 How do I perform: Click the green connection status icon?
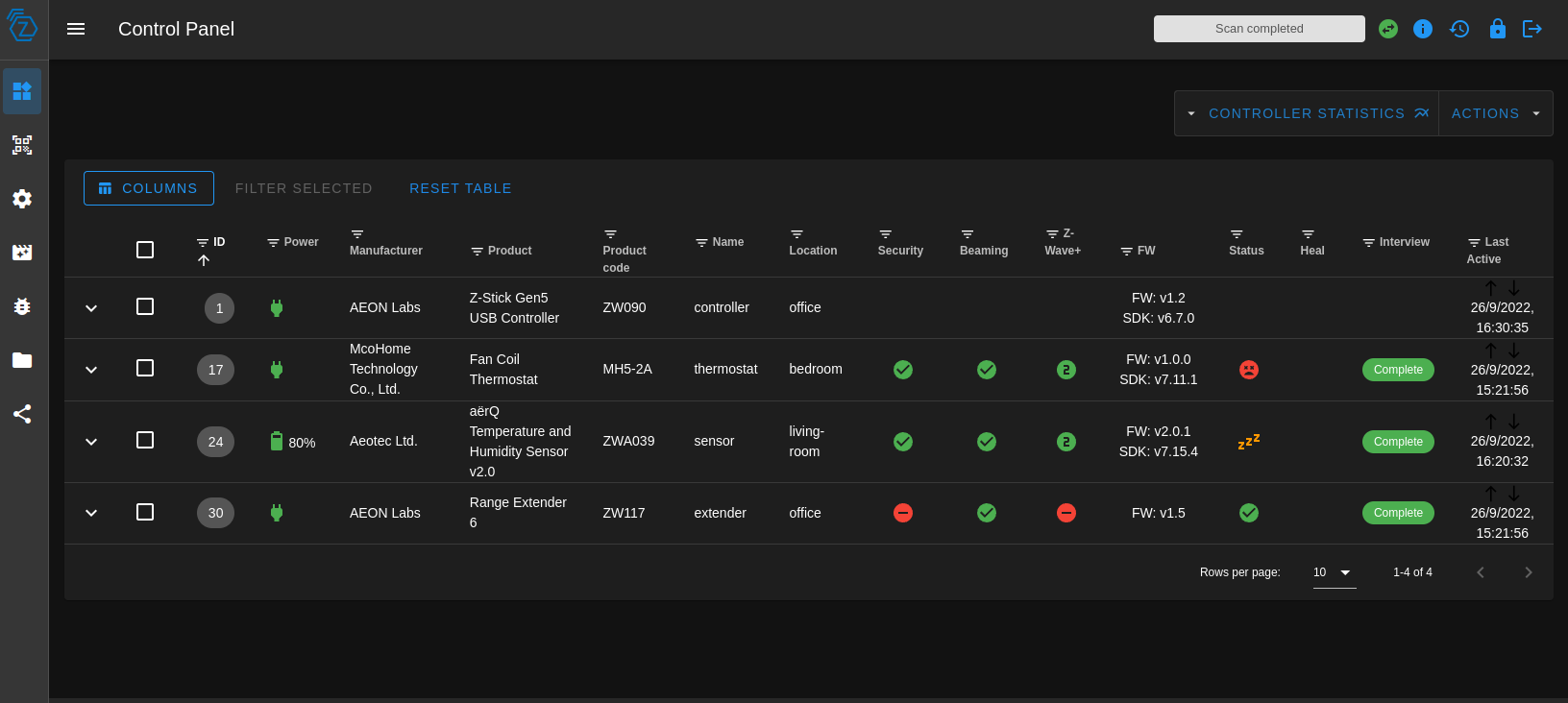click(x=1388, y=29)
